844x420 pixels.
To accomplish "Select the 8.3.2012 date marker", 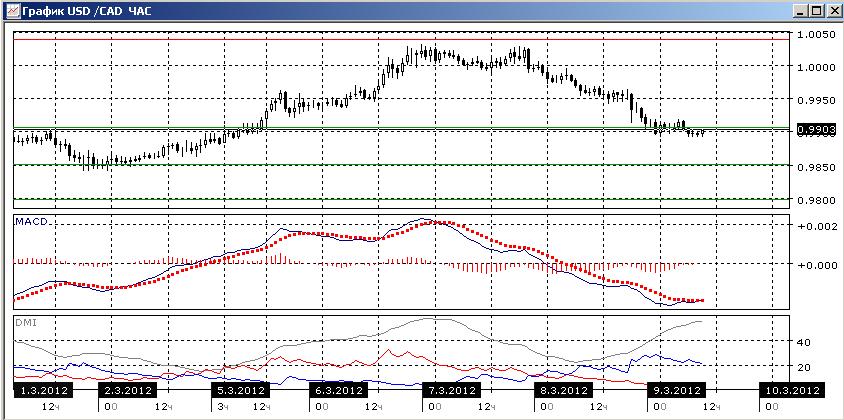I will pos(563,390).
